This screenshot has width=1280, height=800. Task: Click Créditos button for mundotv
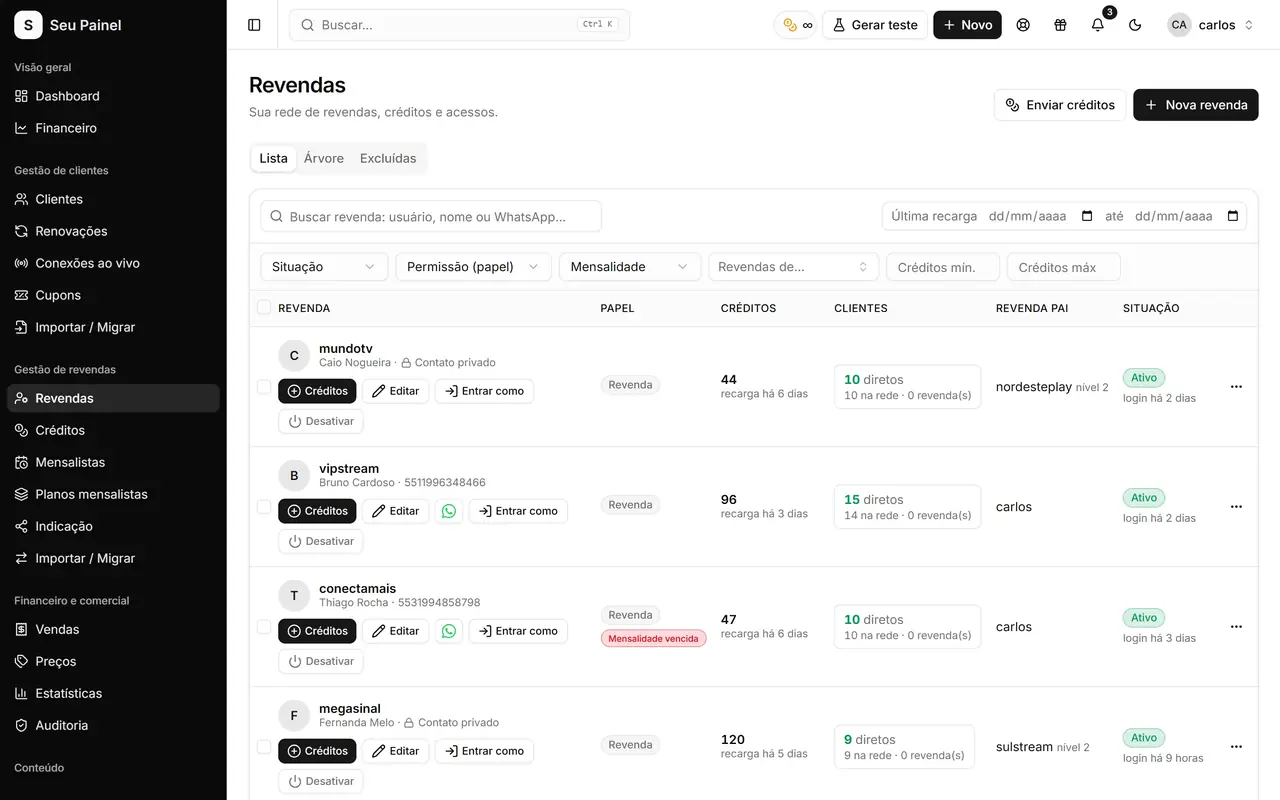point(317,391)
